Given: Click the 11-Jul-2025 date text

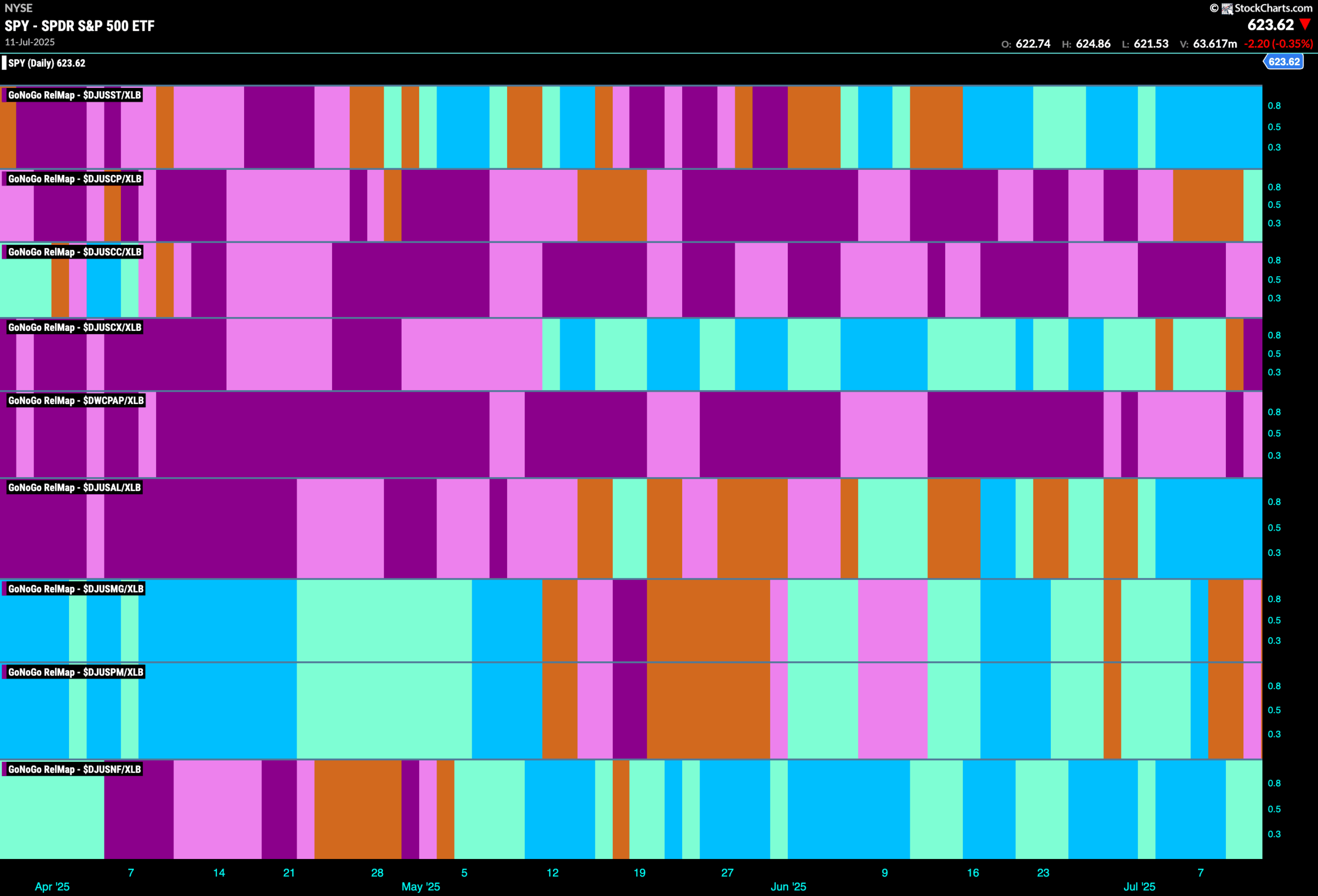Looking at the screenshot, I should 30,43.
